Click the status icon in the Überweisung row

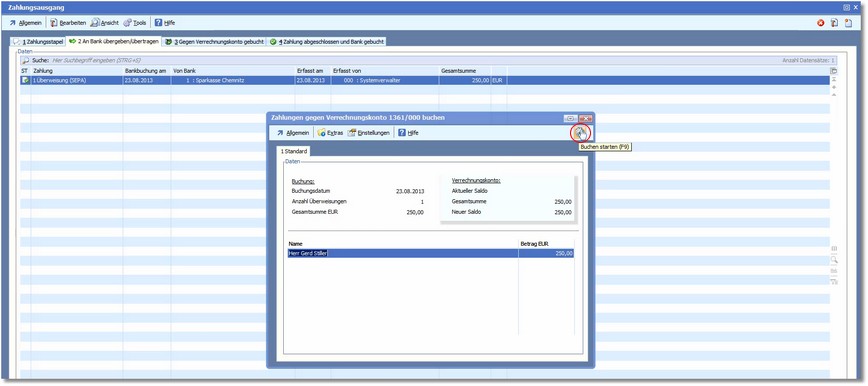(x=25, y=80)
